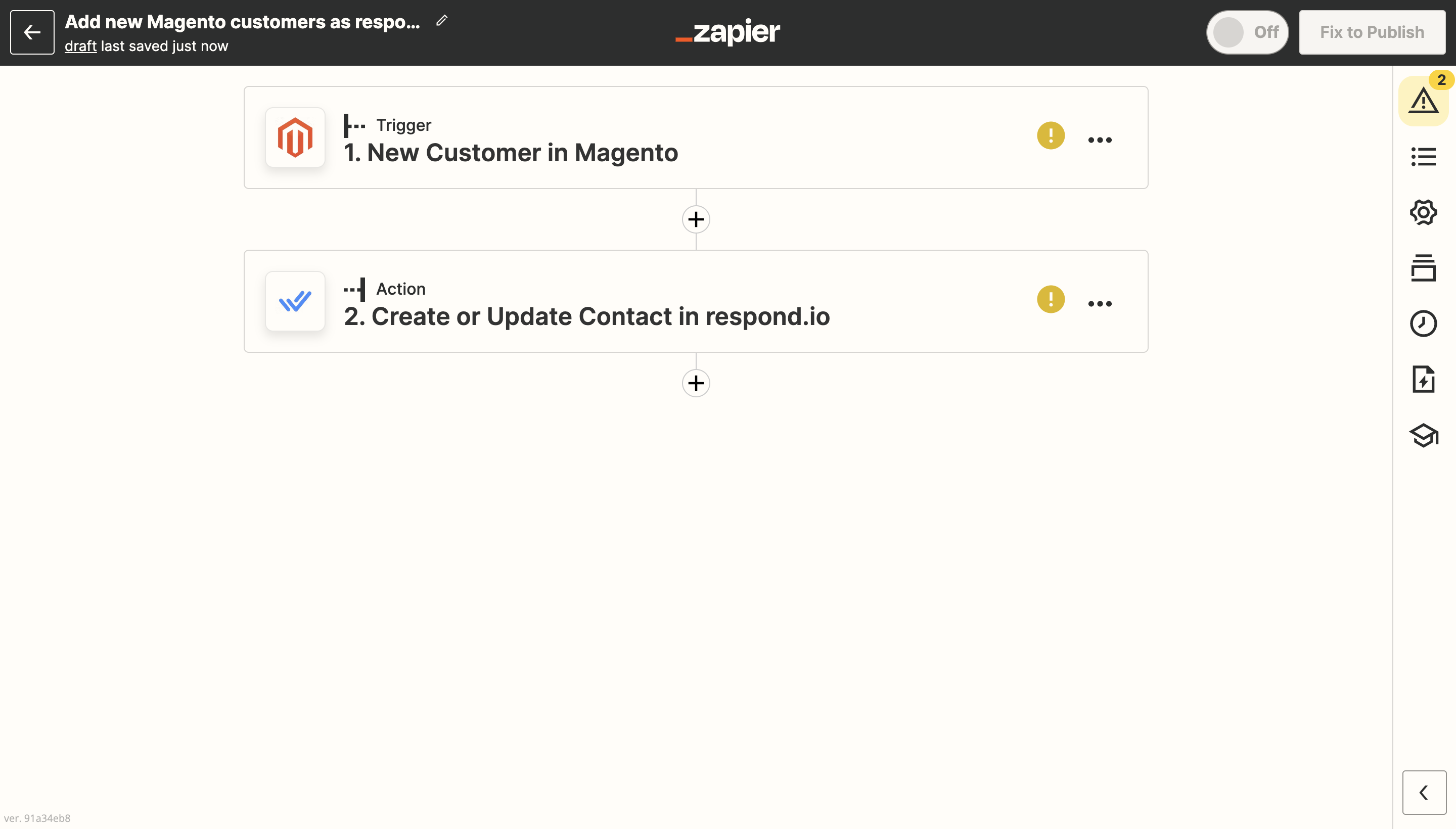
Task: Add step between trigger and action
Action: pos(695,219)
